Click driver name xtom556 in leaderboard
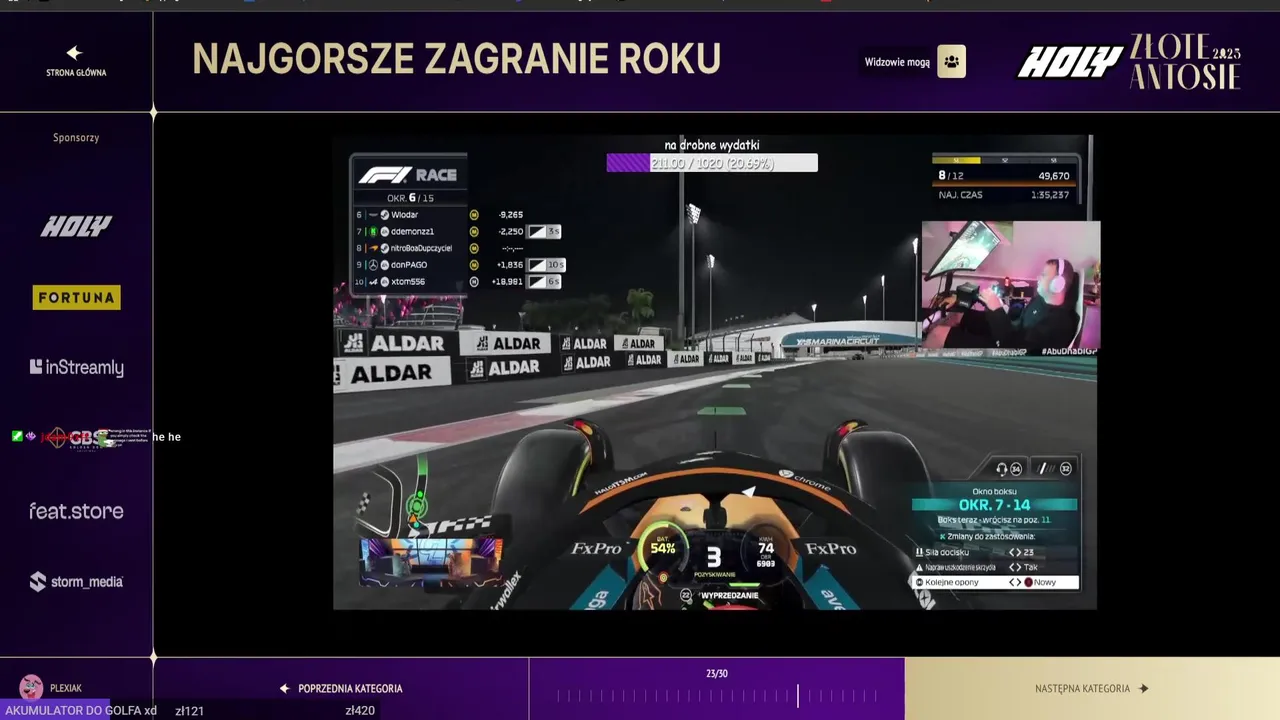 click(408, 282)
